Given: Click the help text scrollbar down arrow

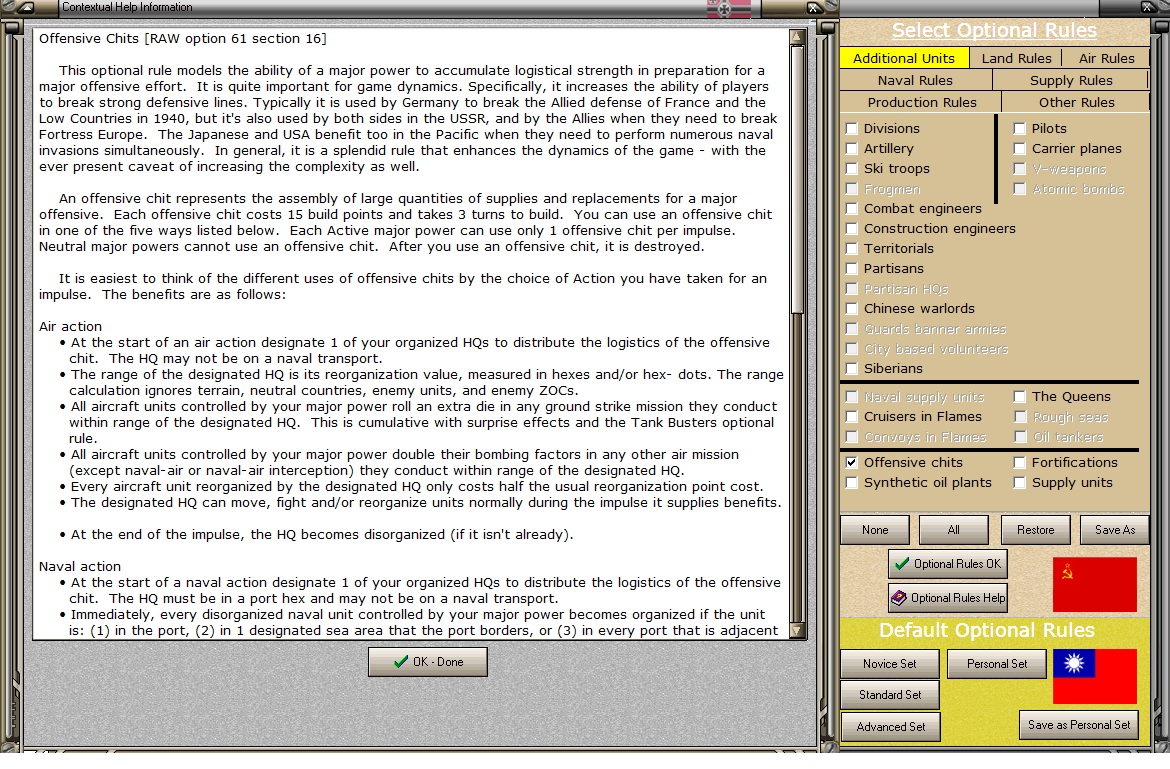Looking at the screenshot, I should point(797,631).
